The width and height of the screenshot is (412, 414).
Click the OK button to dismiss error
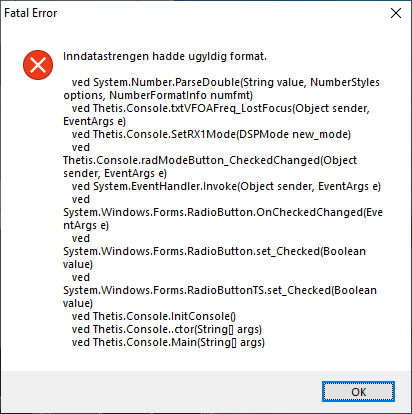(358, 392)
